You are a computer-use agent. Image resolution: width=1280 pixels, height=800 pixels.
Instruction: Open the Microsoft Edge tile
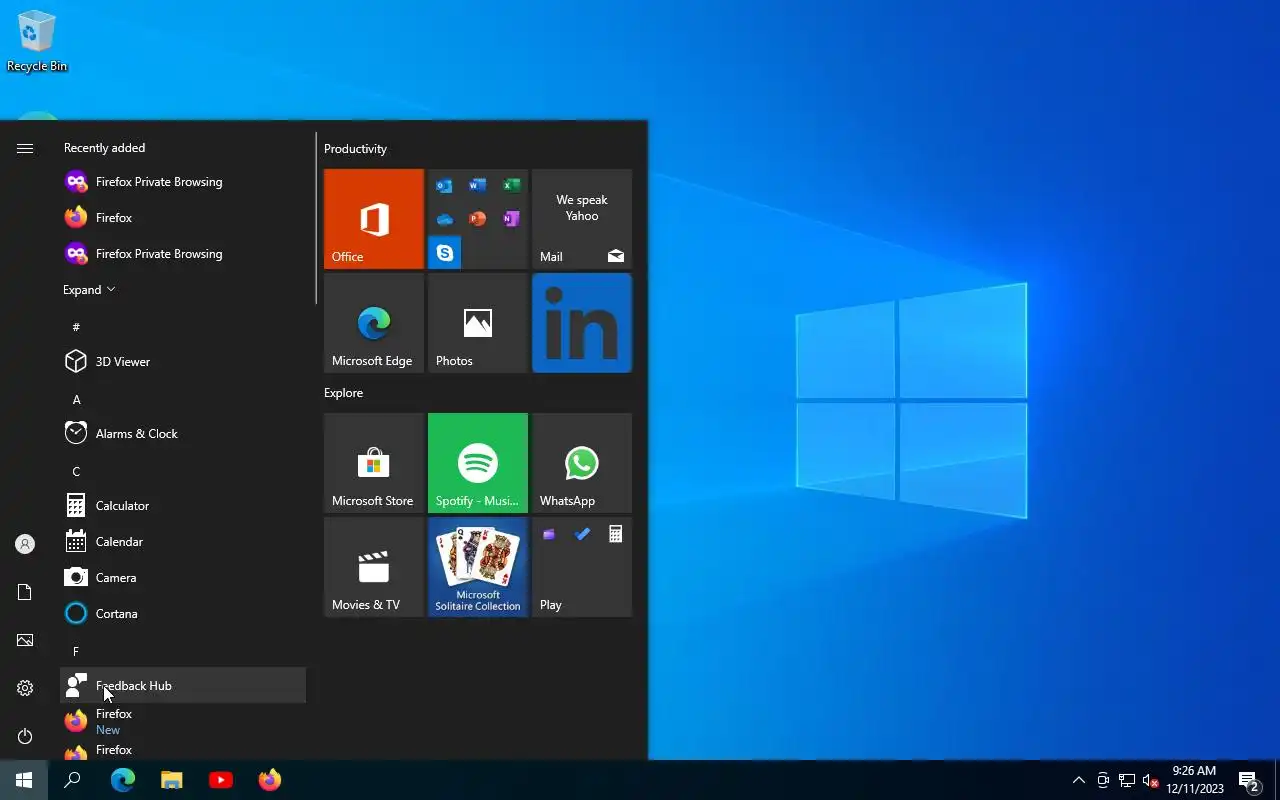tap(374, 323)
